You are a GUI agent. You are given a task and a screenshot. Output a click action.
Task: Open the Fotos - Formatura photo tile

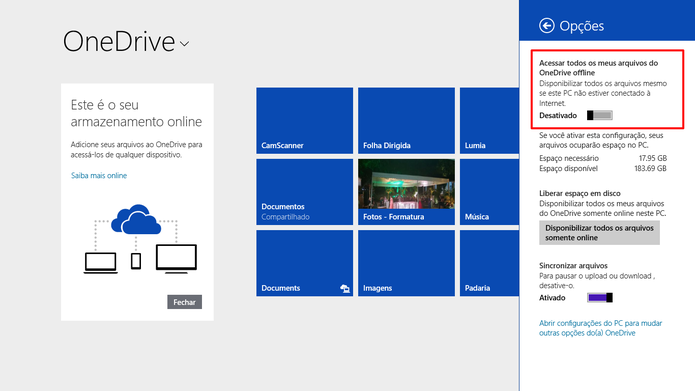pos(406,192)
